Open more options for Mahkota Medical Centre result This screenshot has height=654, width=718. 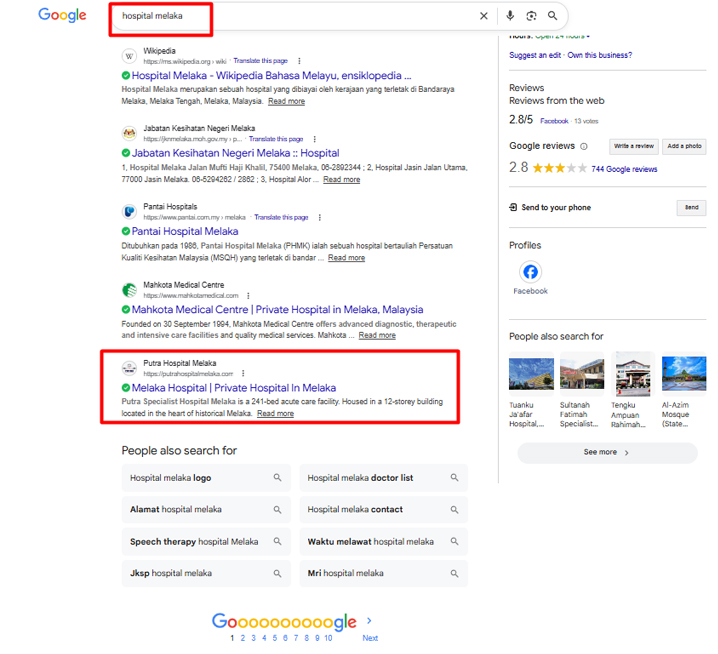pyautogui.click(x=248, y=295)
